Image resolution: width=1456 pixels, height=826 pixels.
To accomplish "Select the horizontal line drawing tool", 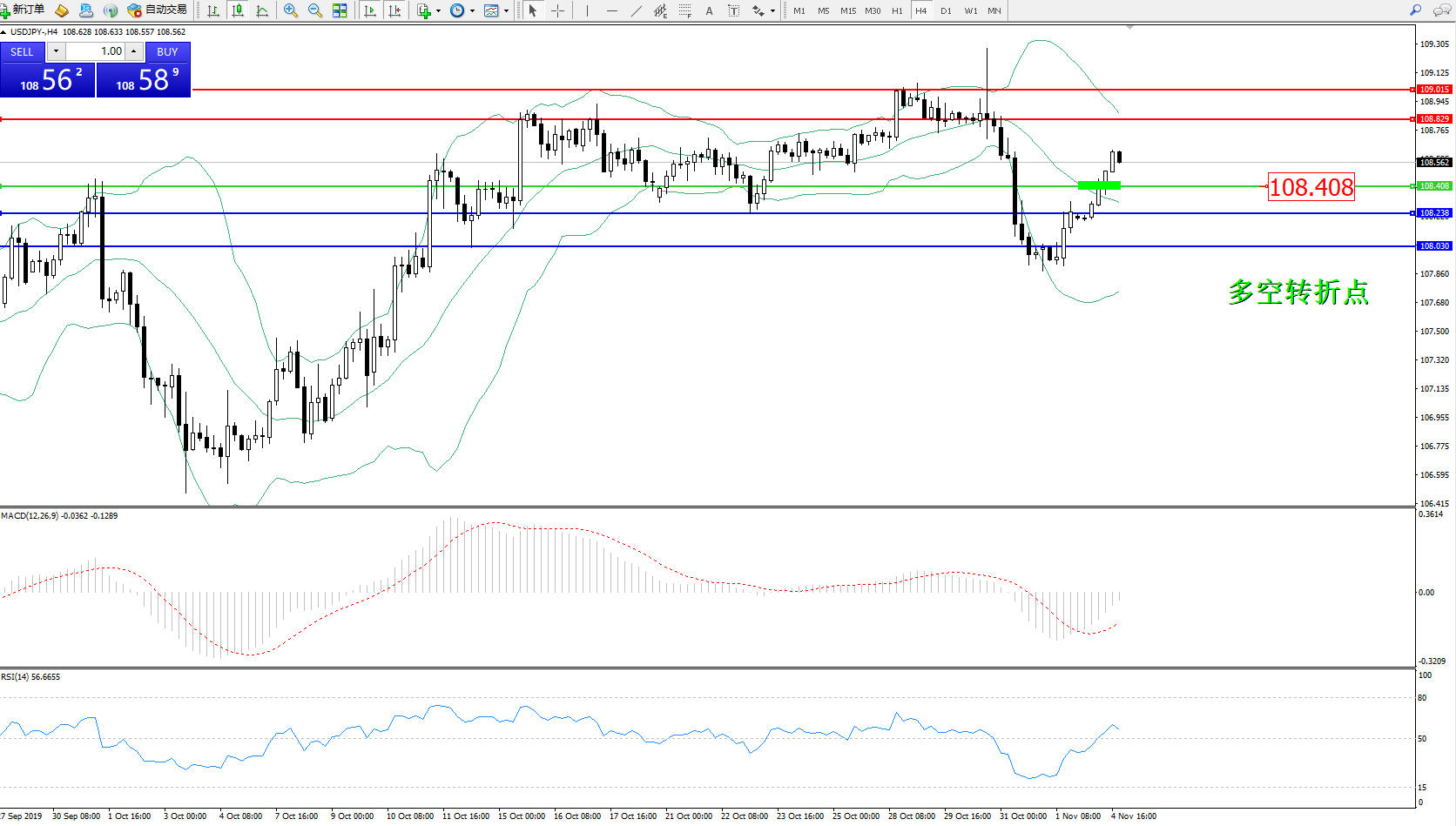I will click(612, 10).
